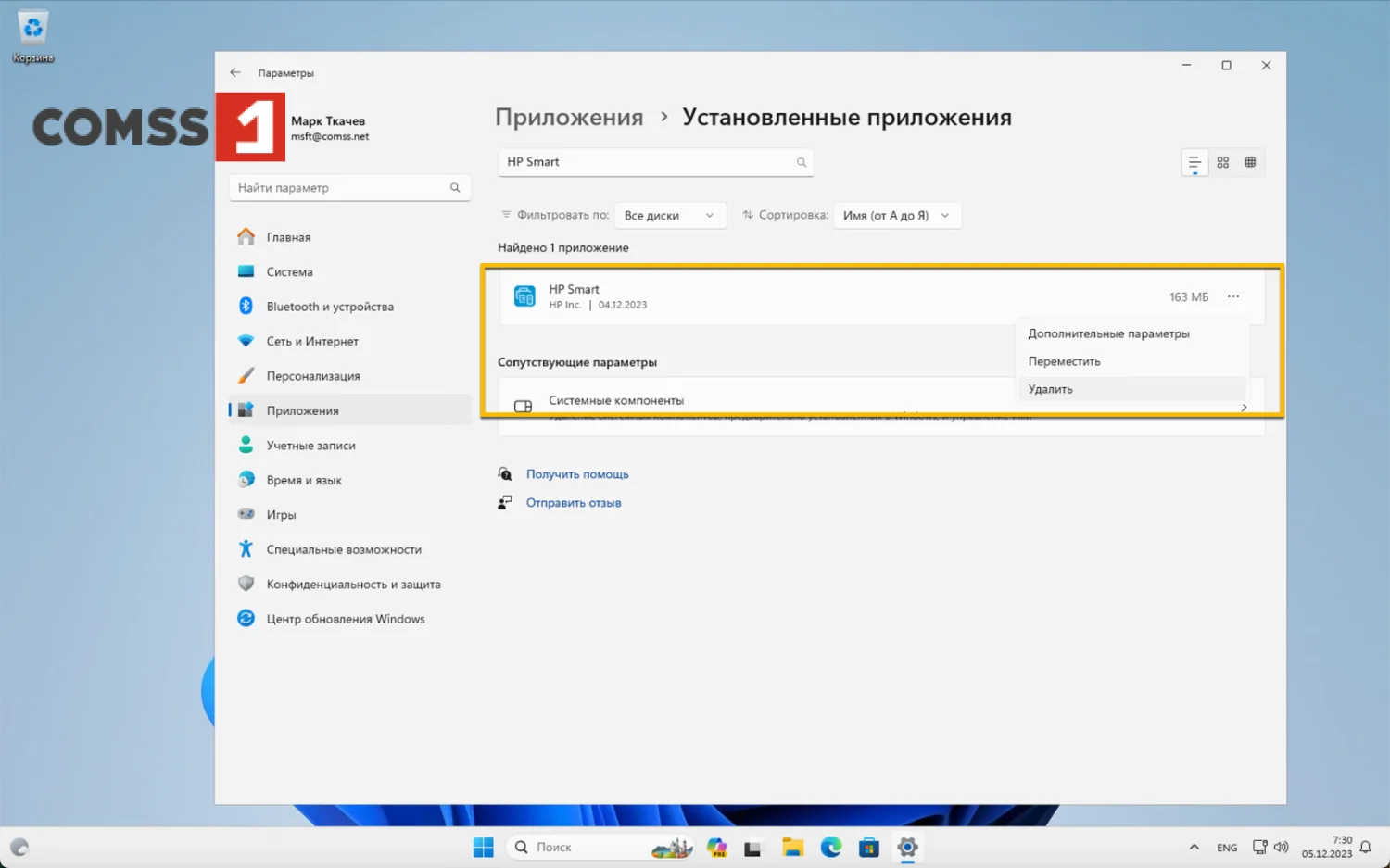Open Система settings section
Image resolution: width=1390 pixels, height=868 pixels.
(x=349, y=271)
